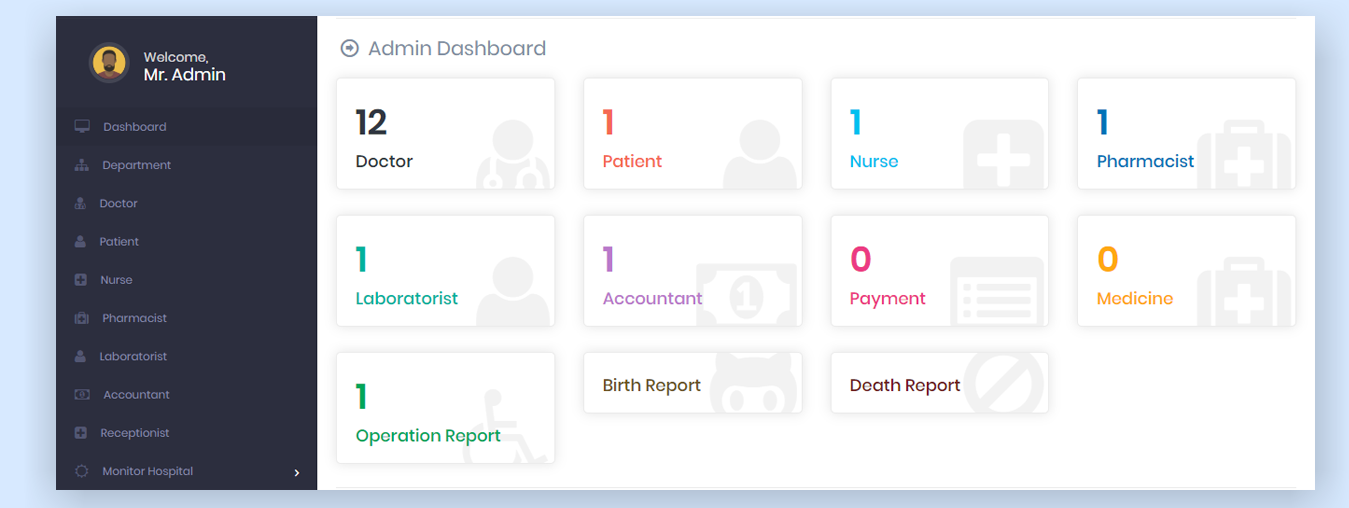The width and height of the screenshot is (1349, 508).
Task: Click the Birth Report card
Action: pos(692,383)
